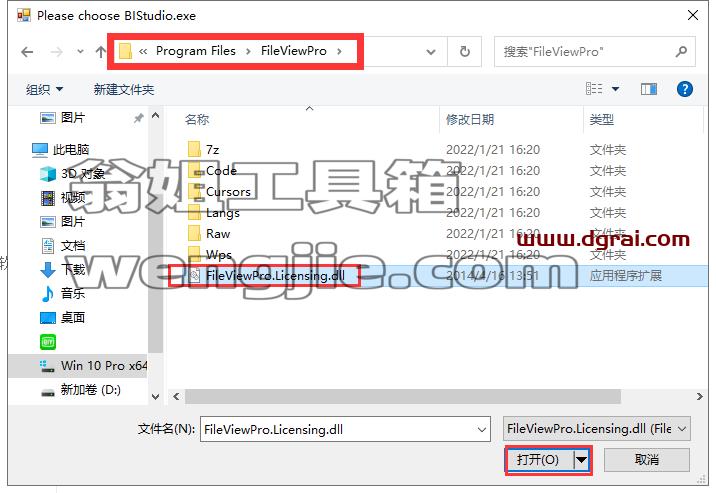Click the folder icon in address bar
Screen dimensions: 716x493
coord(125,51)
